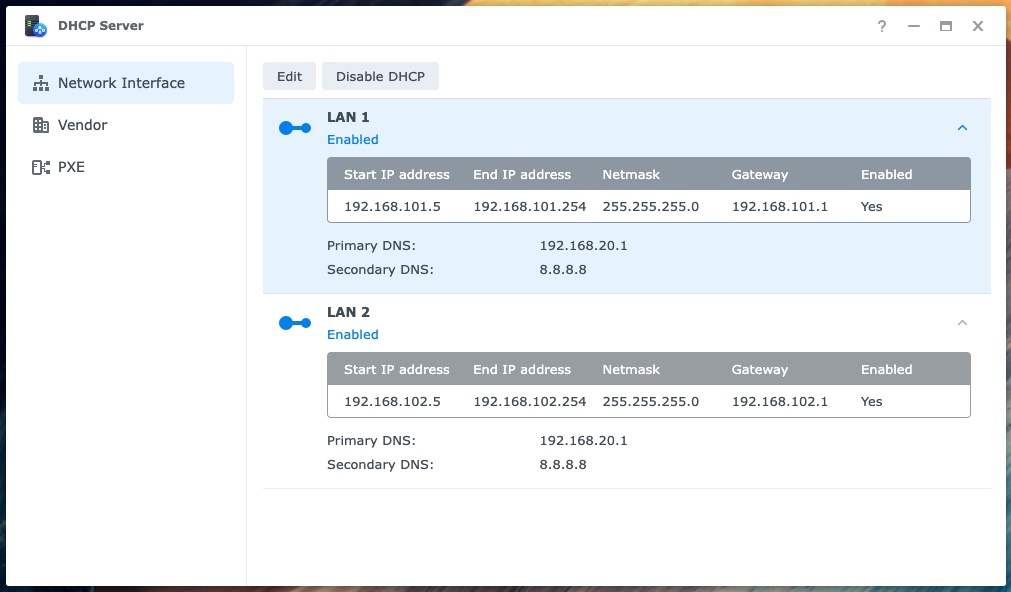Screen dimensions: 1011x592
Task: Click the Edit button
Action: coord(289,75)
